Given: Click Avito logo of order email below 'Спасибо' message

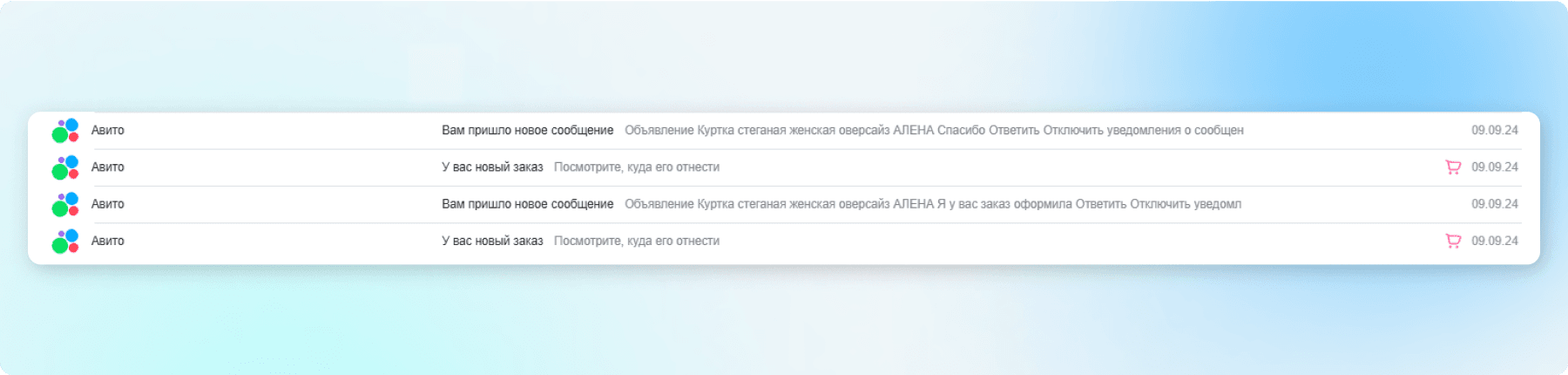Looking at the screenshot, I should click(x=65, y=167).
